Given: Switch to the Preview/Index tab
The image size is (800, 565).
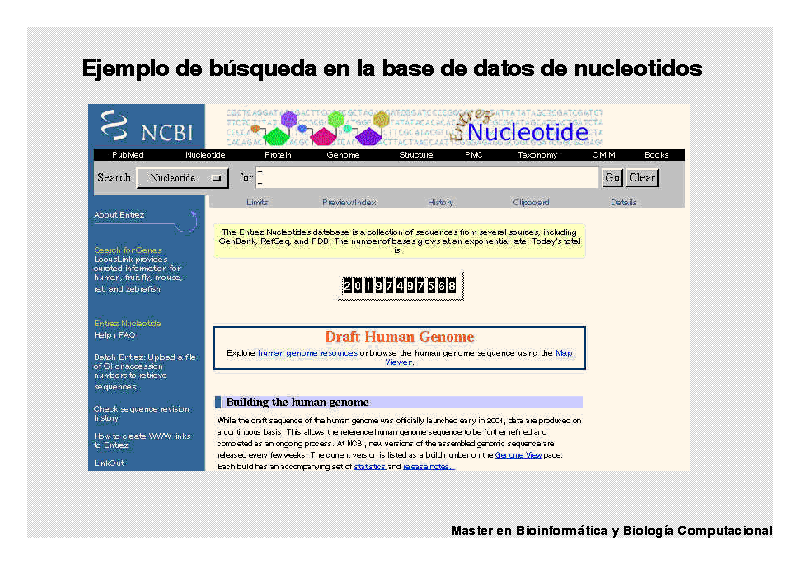Looking at the screenshot, I should pyautogui.click(x=349, y=202).
